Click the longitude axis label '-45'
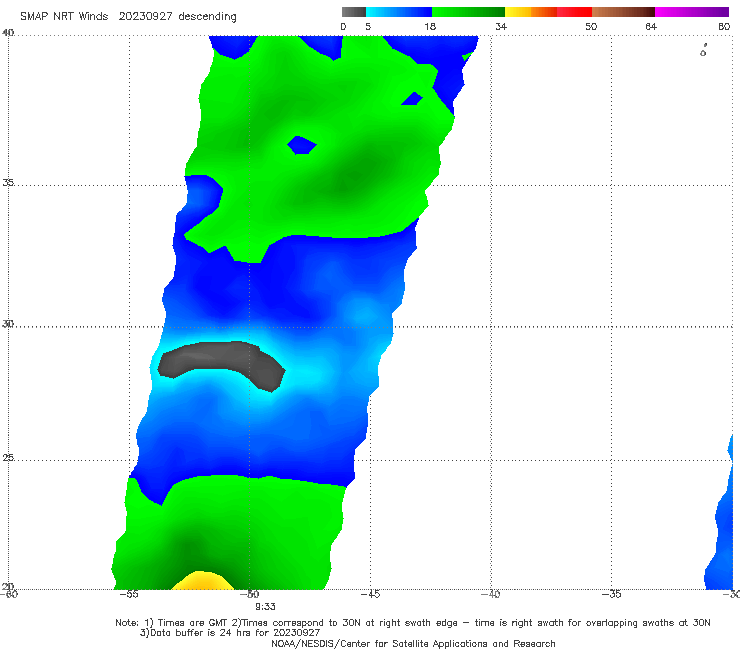The height and width of the screenshot is (650, 740). tap(370, 594)
